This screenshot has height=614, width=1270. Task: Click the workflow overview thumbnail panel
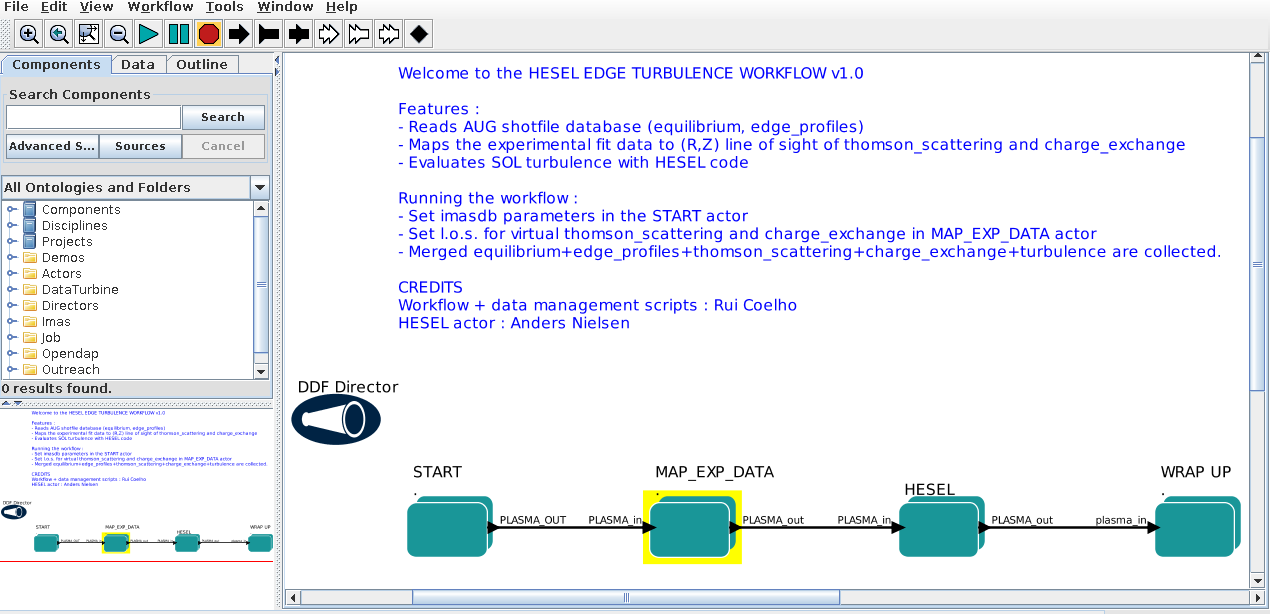pos(137,483)
